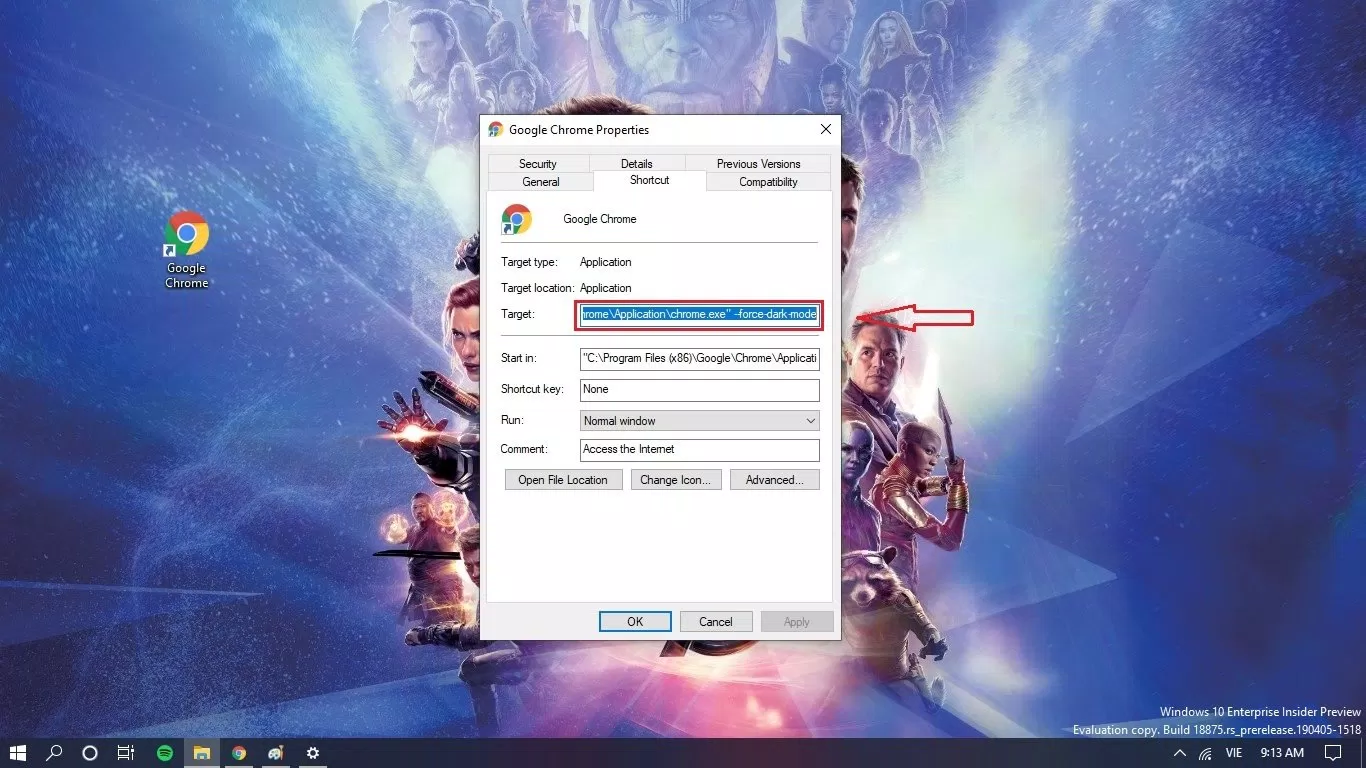Image resolution: width=1366 pixels, height=768 pixels.
Task: Click the Cancel button
Action: click(716, 622)
